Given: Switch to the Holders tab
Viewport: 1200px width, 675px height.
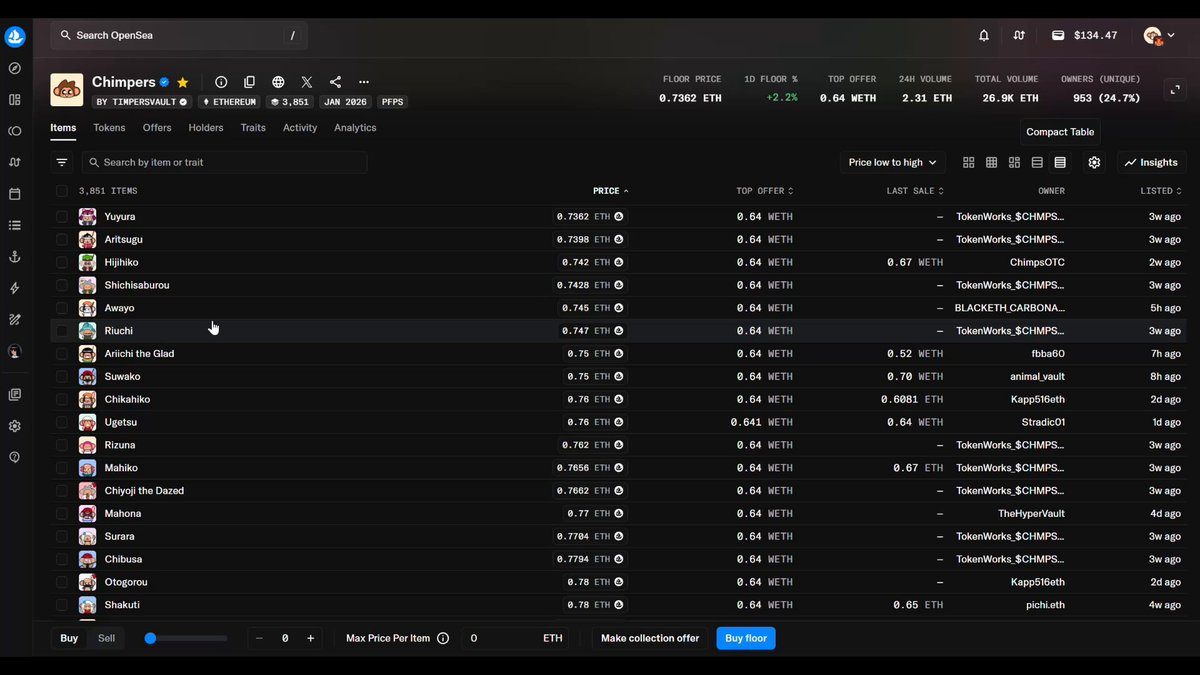Looking at the screenshot, I should 206,128.
